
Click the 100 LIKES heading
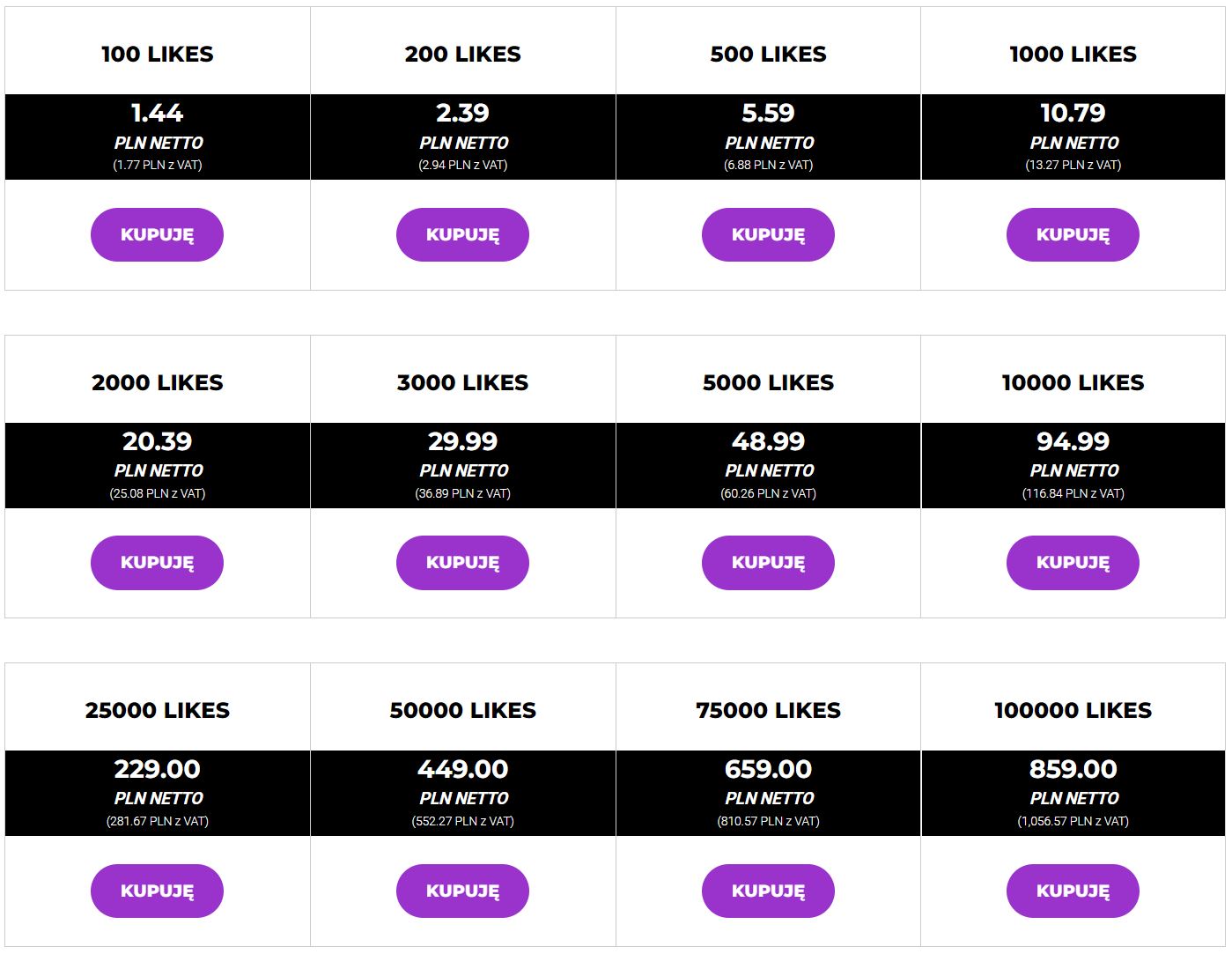click(157, 54)
